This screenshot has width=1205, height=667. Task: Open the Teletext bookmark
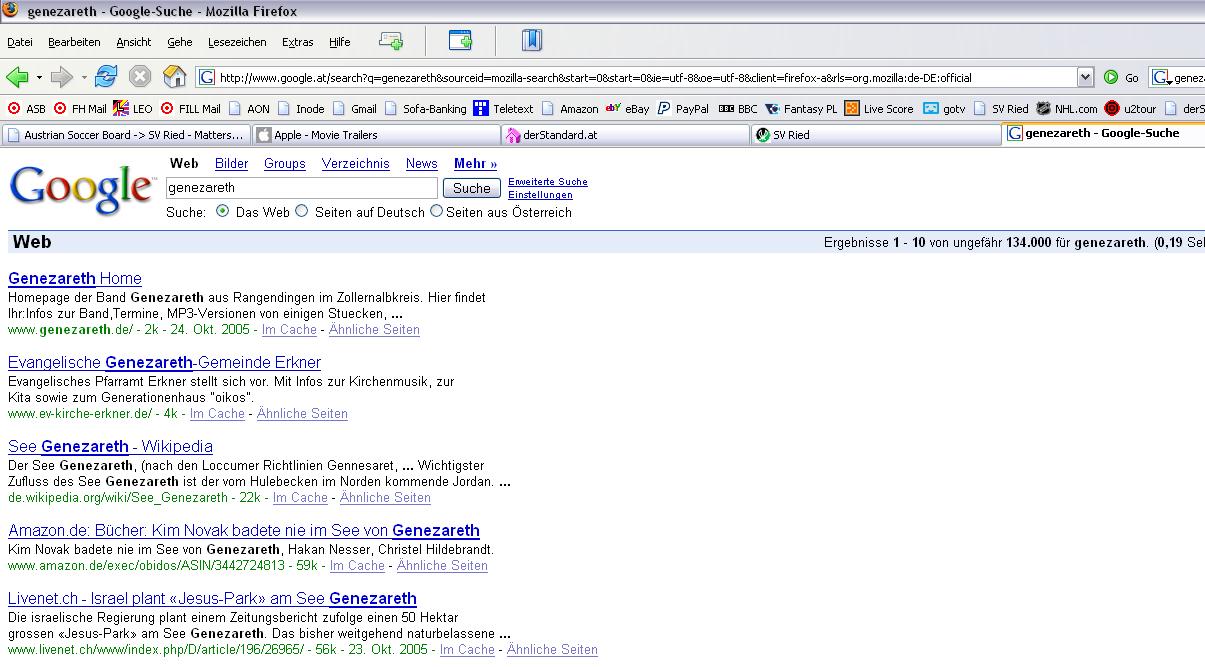pyautogui.click(x=504, y=109)
